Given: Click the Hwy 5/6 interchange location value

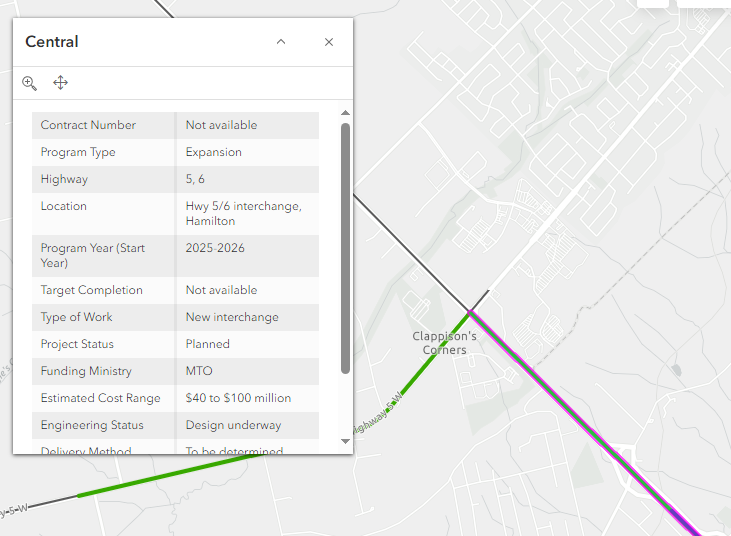Looking at the screenshot, I should coord(243,213).
